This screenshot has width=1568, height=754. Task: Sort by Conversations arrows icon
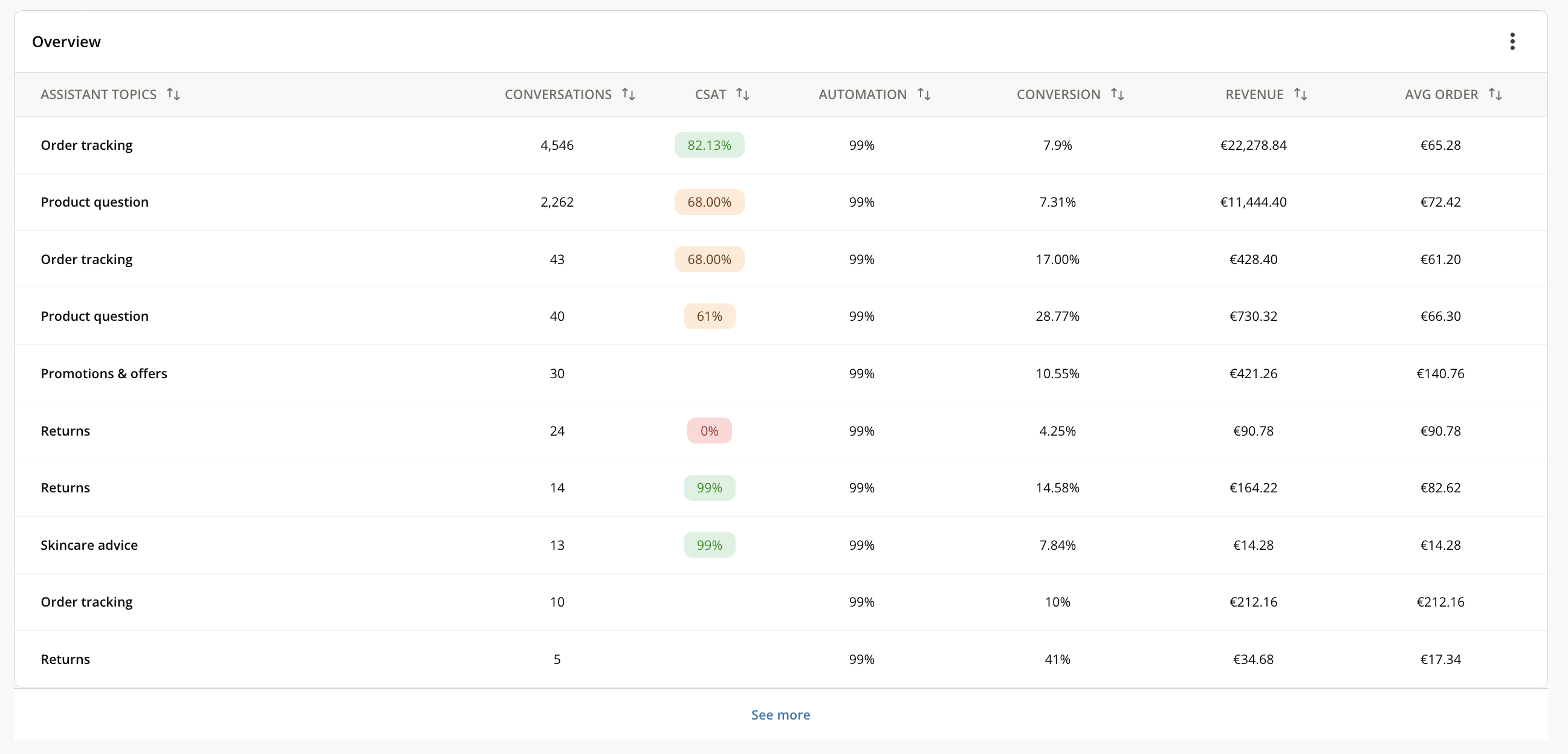629,94
